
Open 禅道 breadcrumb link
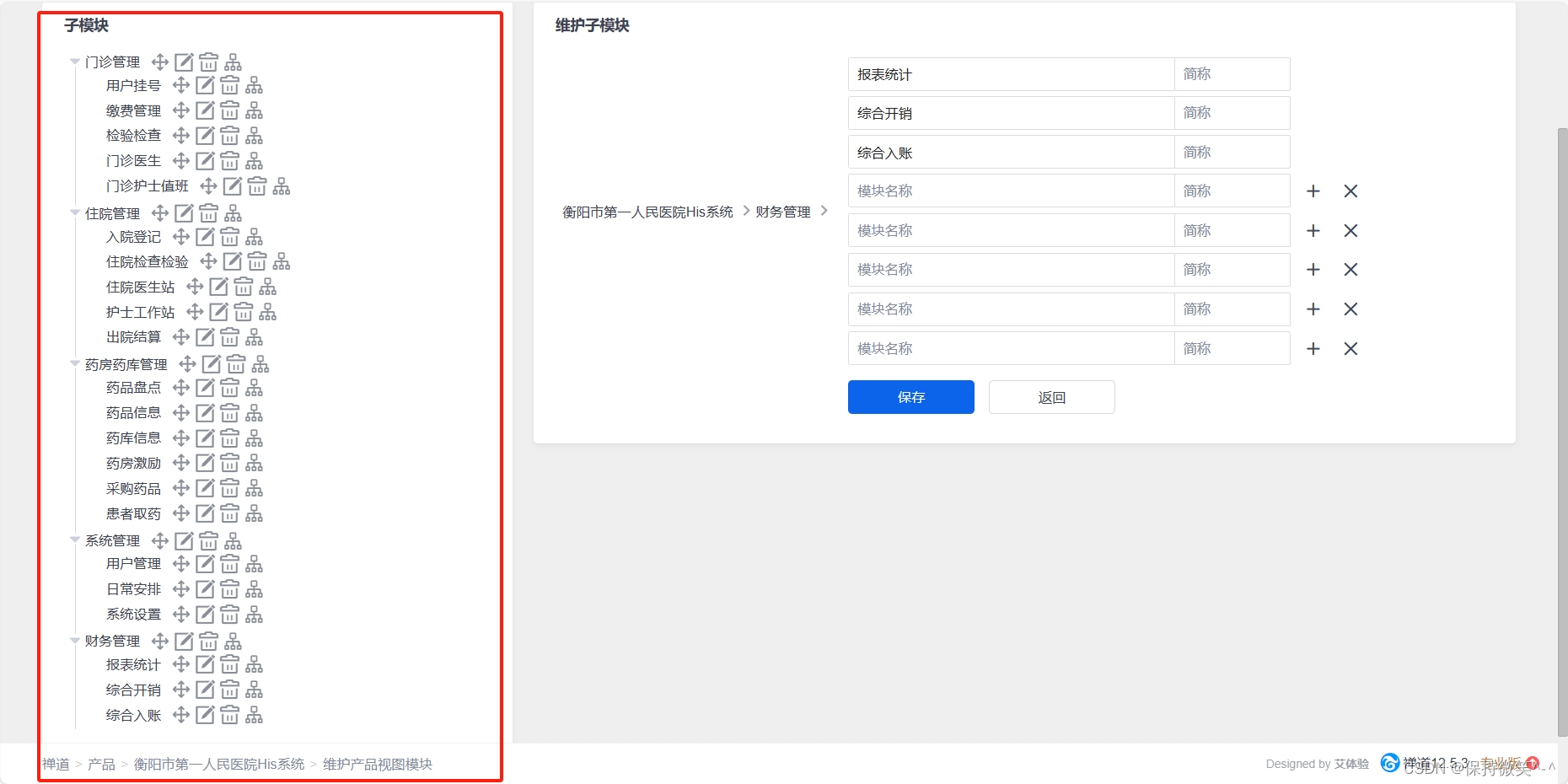pyautogui.click(x=56, y=764)
